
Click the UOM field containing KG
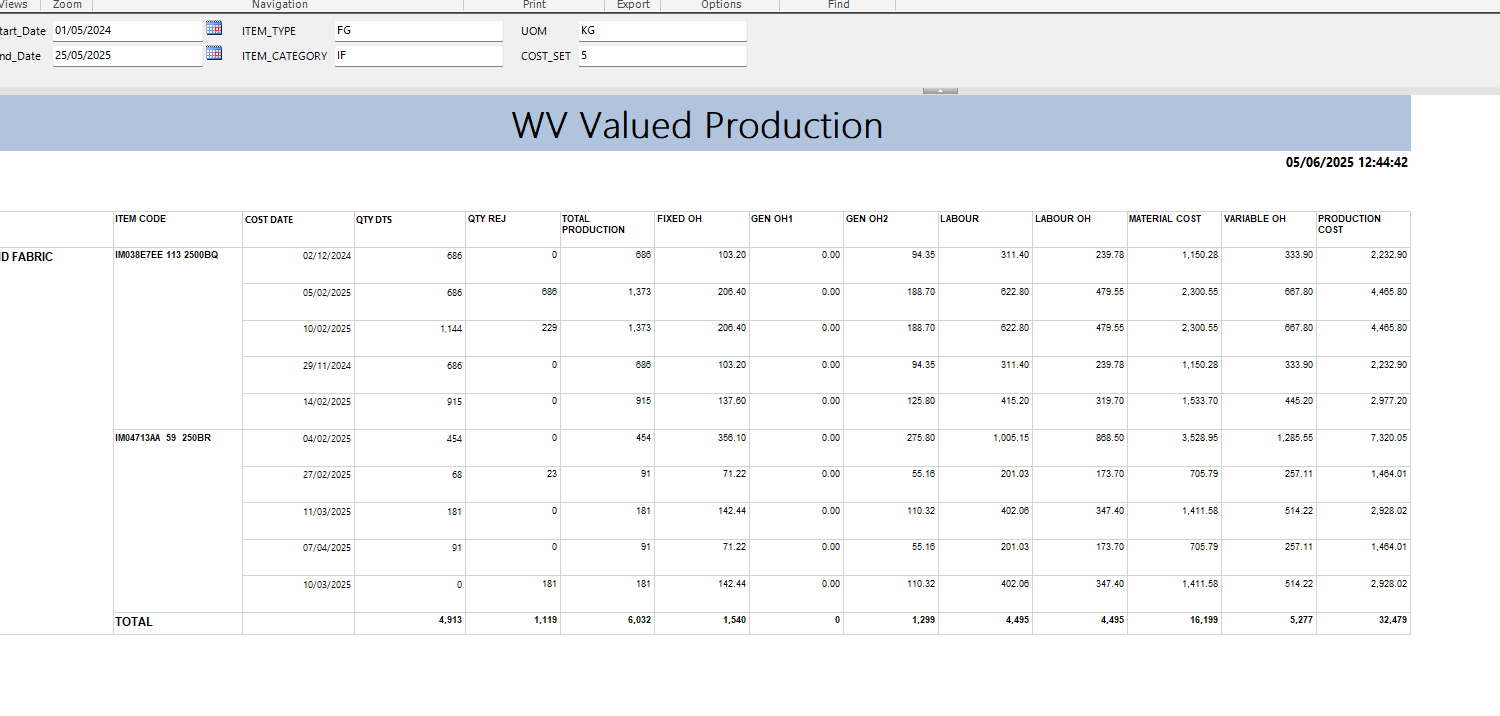[x=662, y=31]
